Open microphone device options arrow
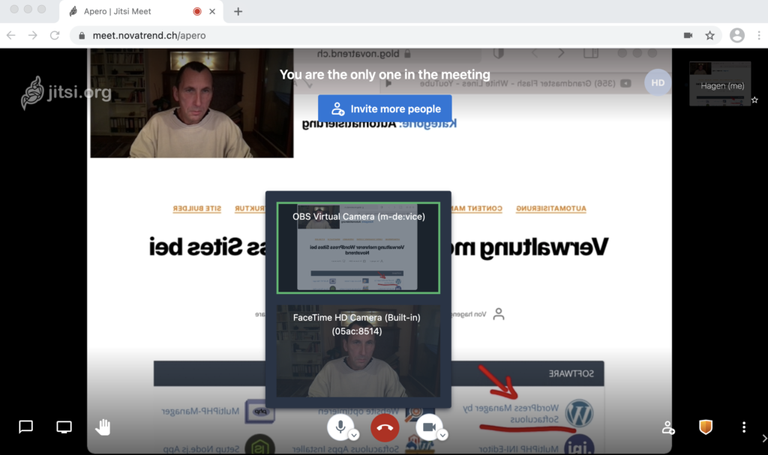768x455 pixels. [354, 435]
